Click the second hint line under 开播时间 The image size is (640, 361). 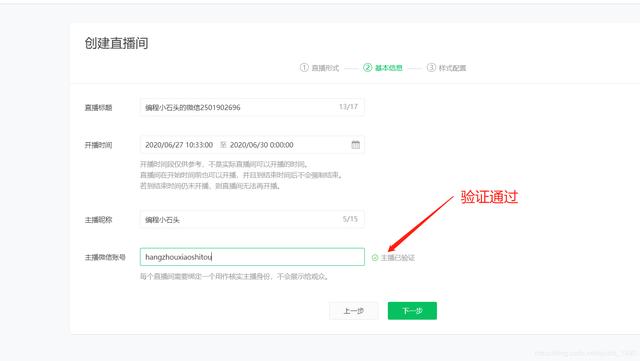point(242,175)
